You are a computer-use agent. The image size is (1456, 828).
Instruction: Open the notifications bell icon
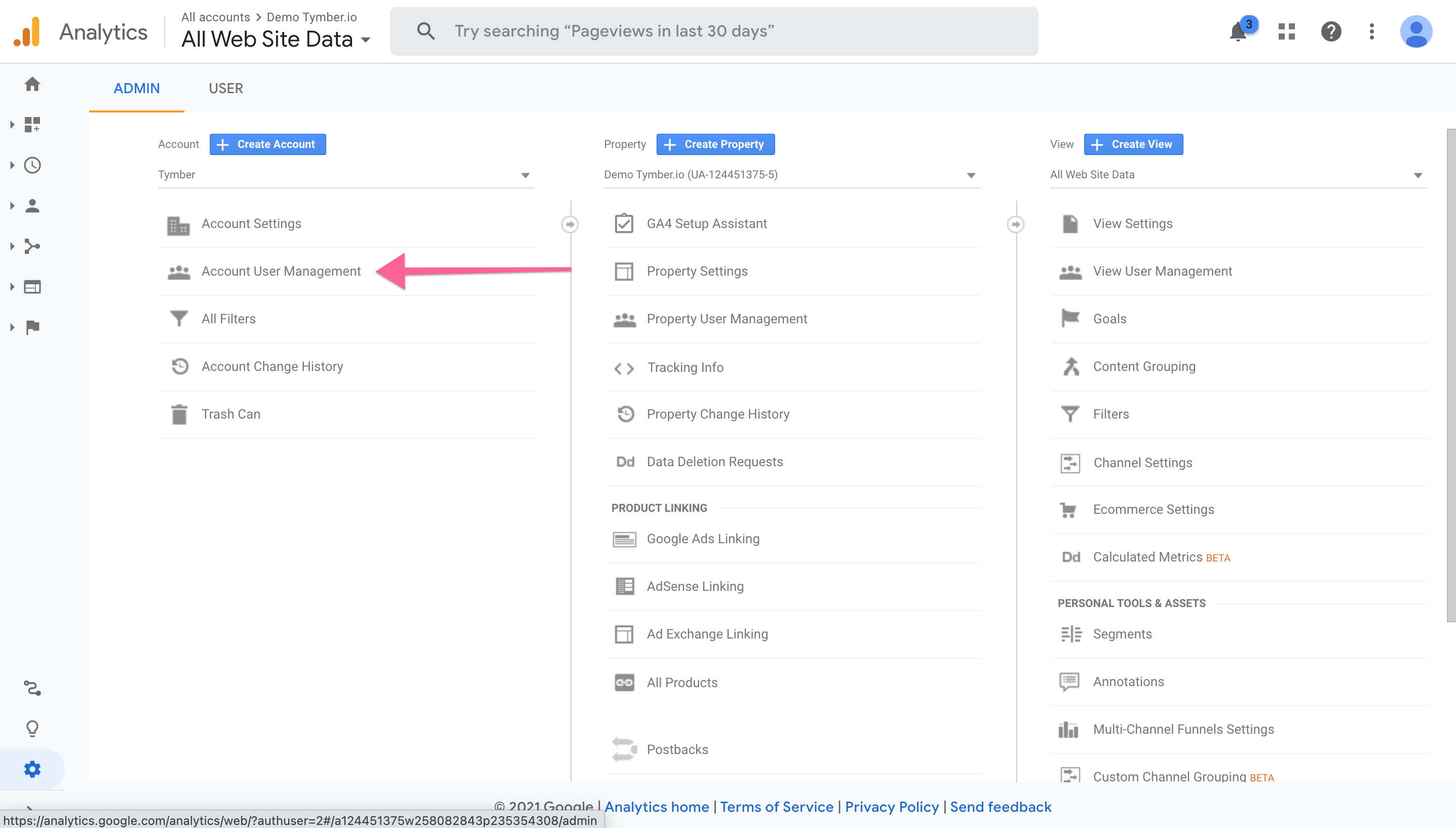pos(1238,32)
